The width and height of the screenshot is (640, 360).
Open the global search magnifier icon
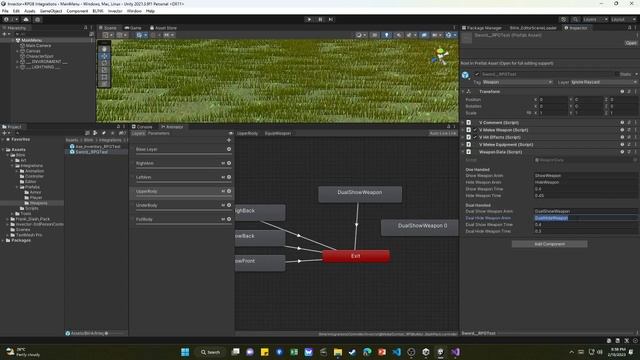coord(575,19)
